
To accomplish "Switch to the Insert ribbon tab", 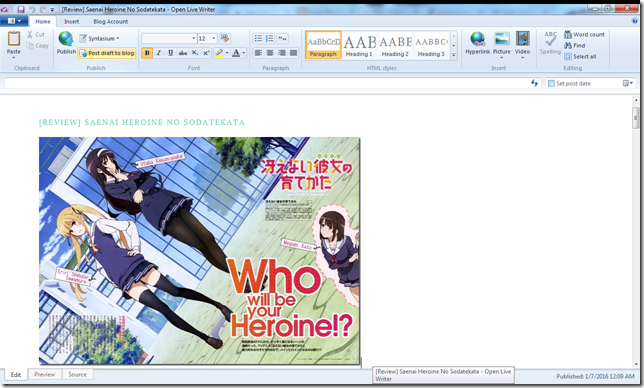I will pos(71,21).
